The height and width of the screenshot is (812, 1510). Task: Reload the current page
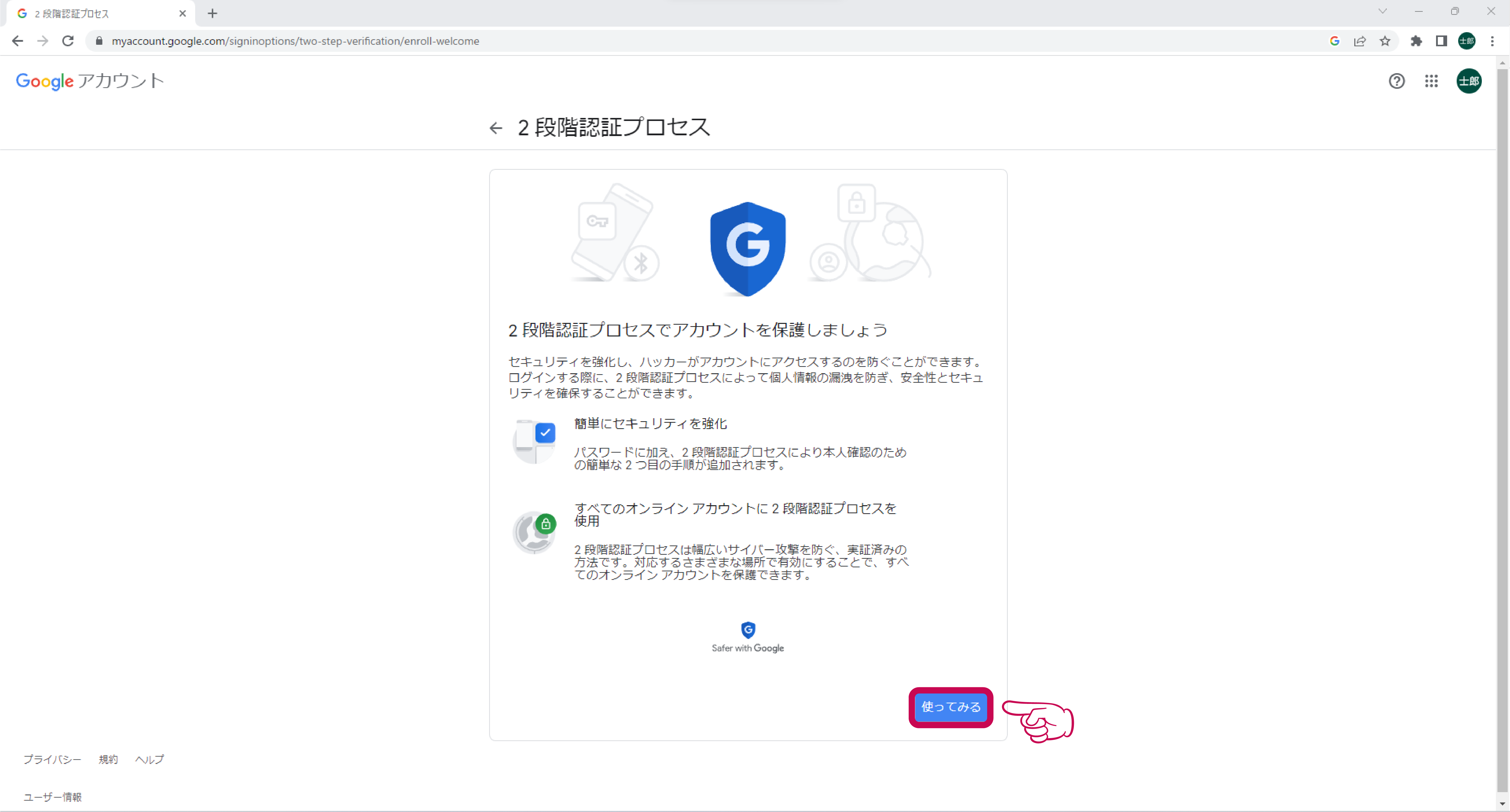(x=68, y=41)
